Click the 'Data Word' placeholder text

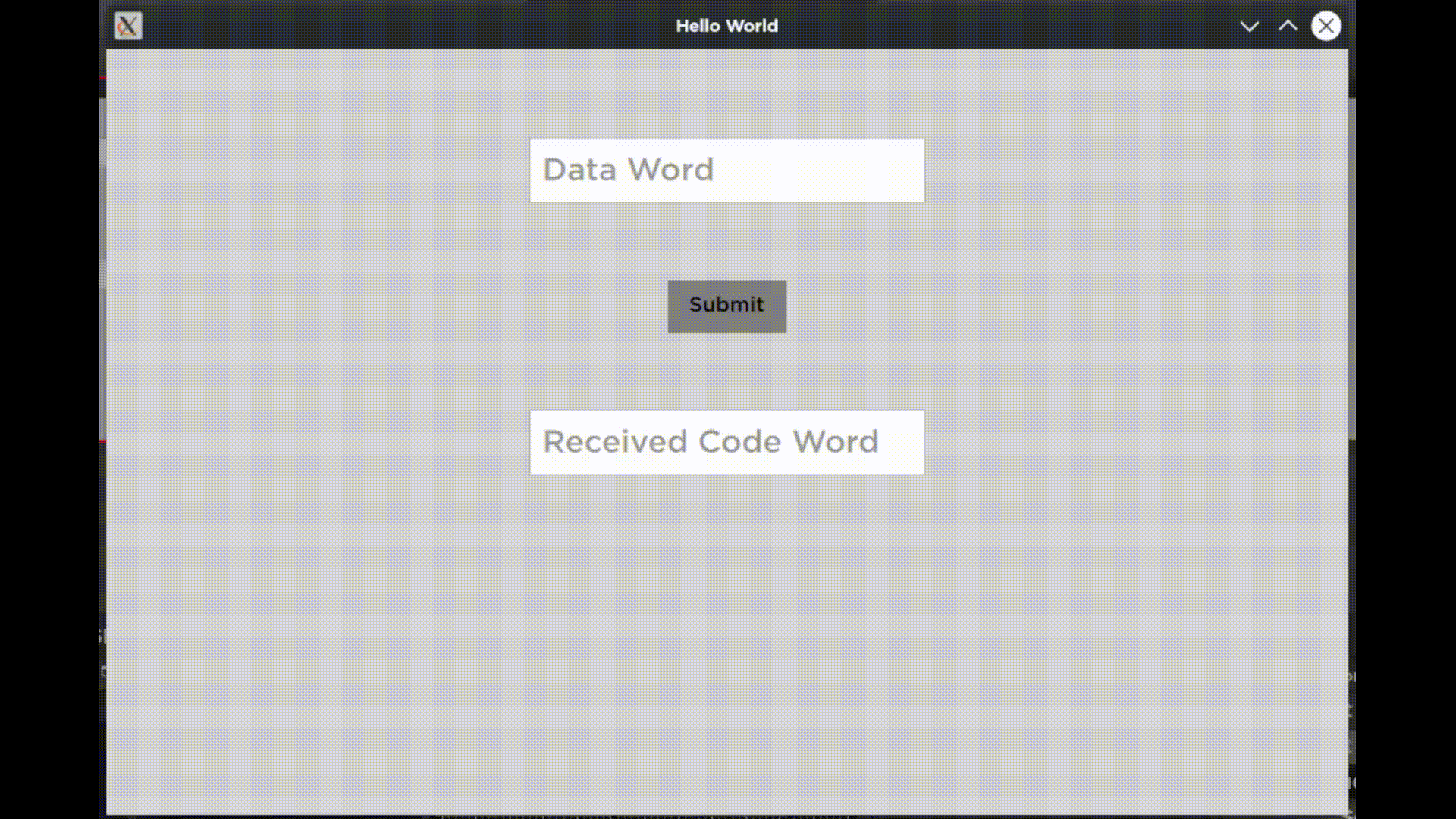click(628, 170)
